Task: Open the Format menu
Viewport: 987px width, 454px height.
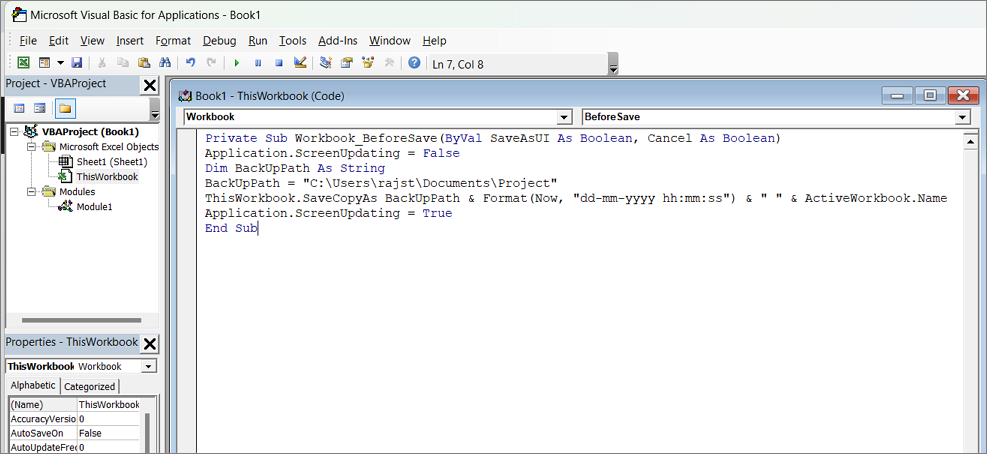Action: pos(173,41)
